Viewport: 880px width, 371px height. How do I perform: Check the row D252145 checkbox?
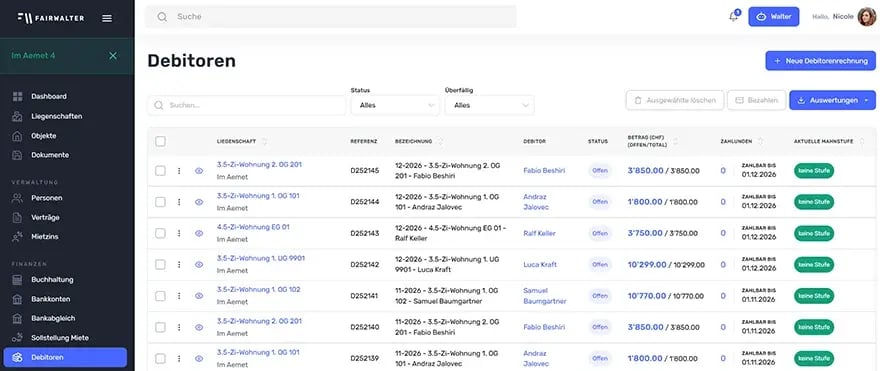pos(161,171)
